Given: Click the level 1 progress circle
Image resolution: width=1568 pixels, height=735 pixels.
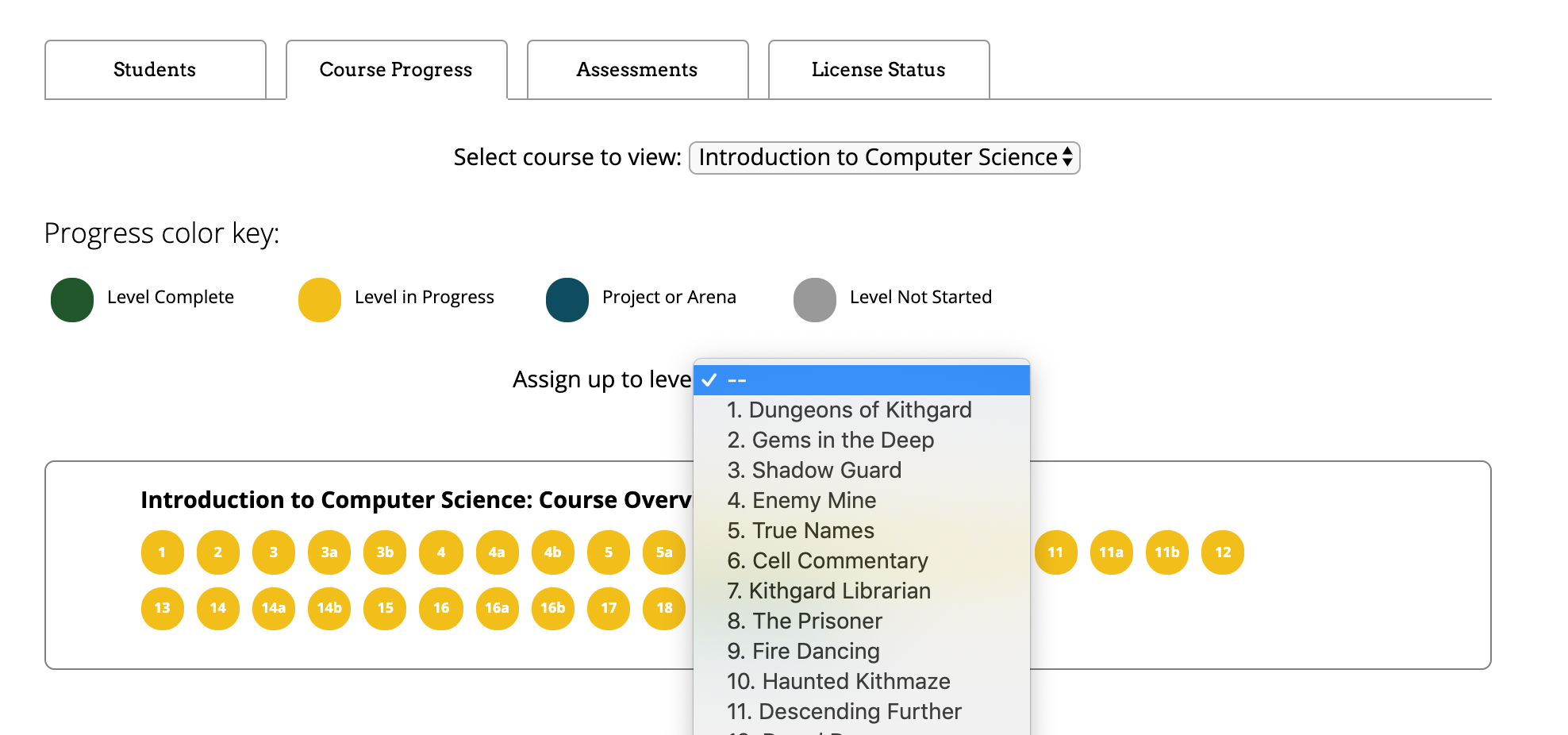Looking at the screenshot, I should [x=162, y=552].
